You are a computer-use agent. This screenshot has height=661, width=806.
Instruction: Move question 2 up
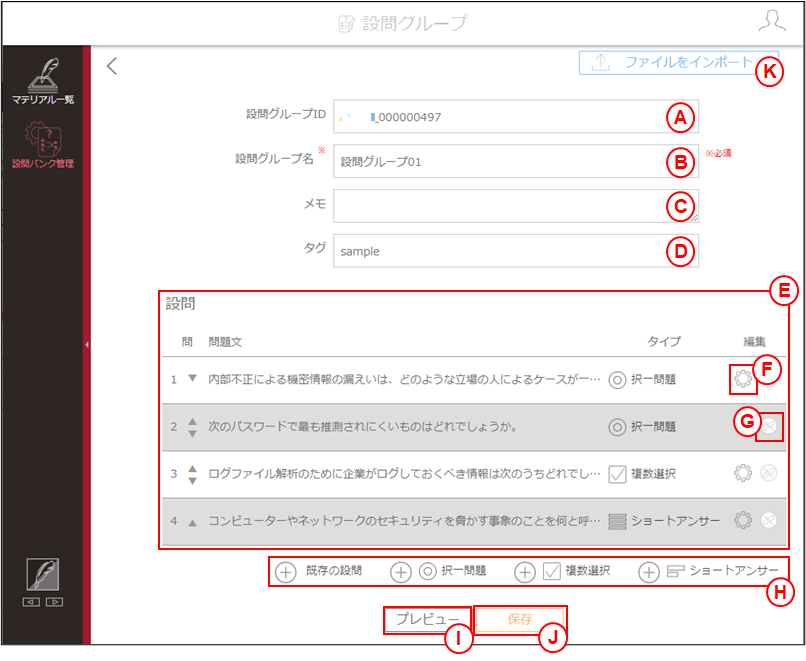(x=193, y=421)
